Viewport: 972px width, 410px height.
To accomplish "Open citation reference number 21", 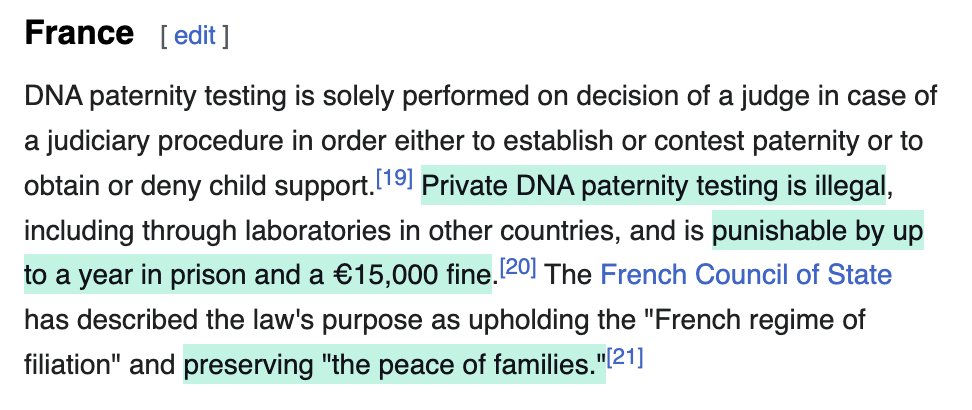I will pos(625,358).
